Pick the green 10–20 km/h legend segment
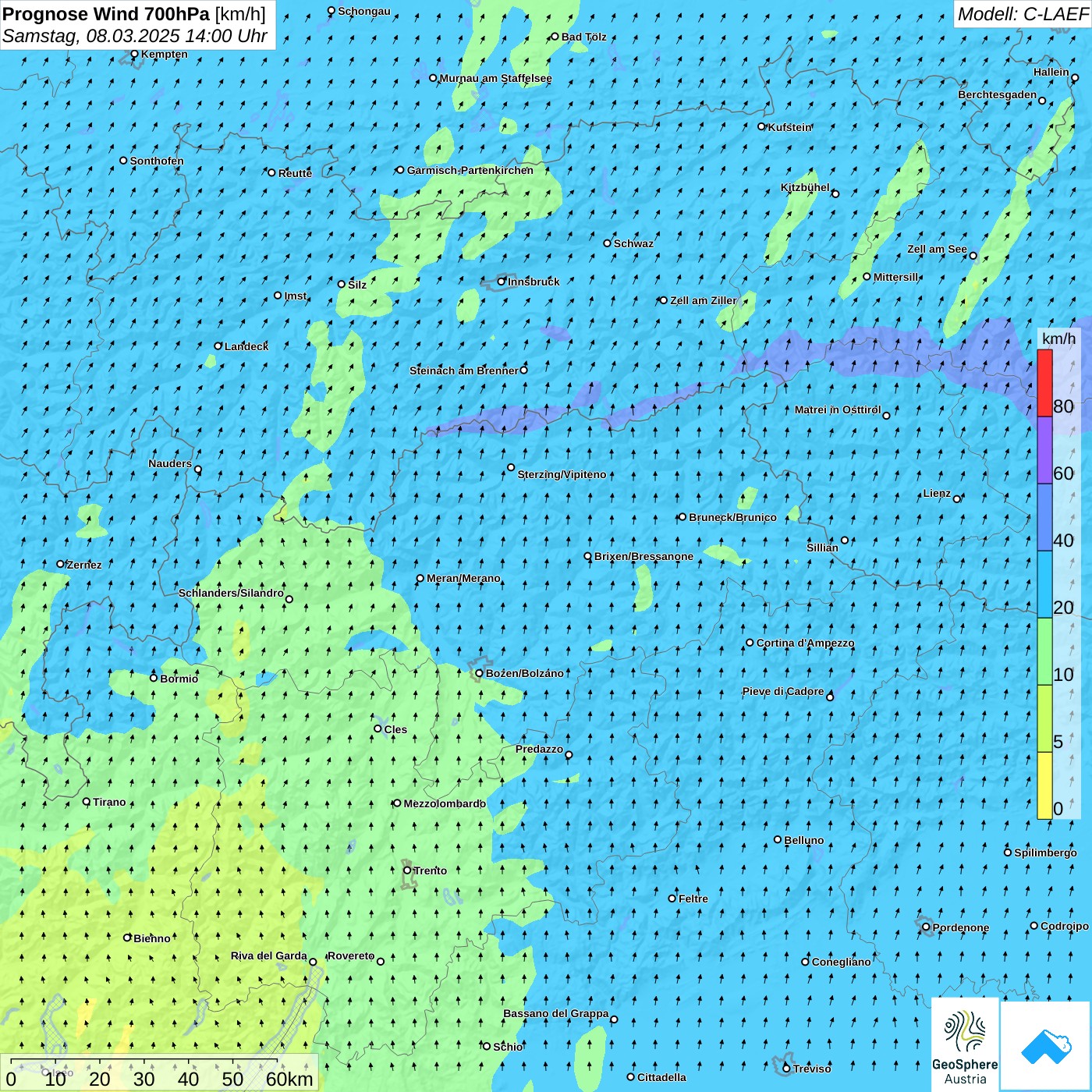This screenshot has height=1092, width=1092. (x=1044, y=651)
